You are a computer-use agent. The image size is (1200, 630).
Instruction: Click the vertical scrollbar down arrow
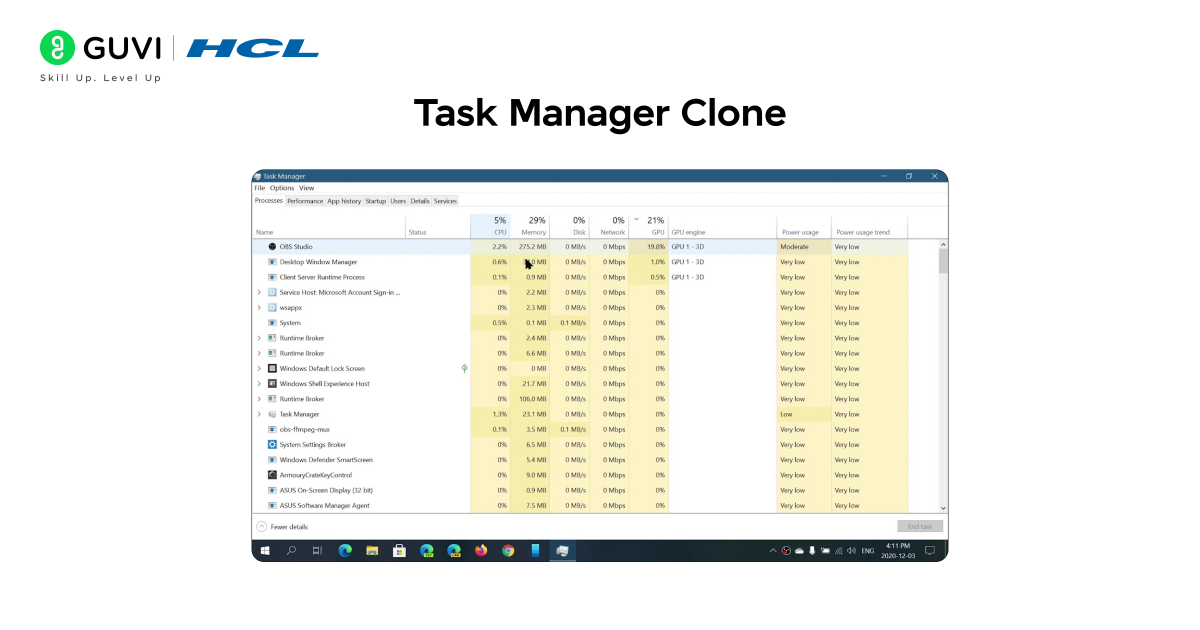[x=943, y=508]
